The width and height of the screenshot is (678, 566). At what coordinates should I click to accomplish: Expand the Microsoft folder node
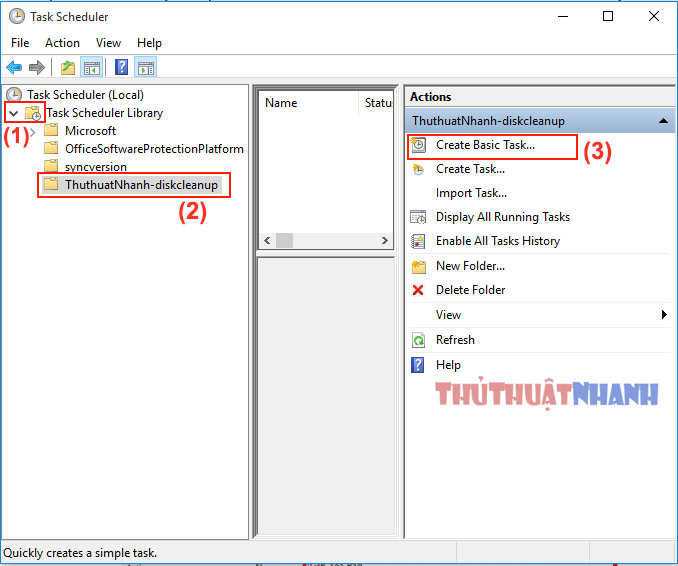pyautogui.click(x=33, y=131)
